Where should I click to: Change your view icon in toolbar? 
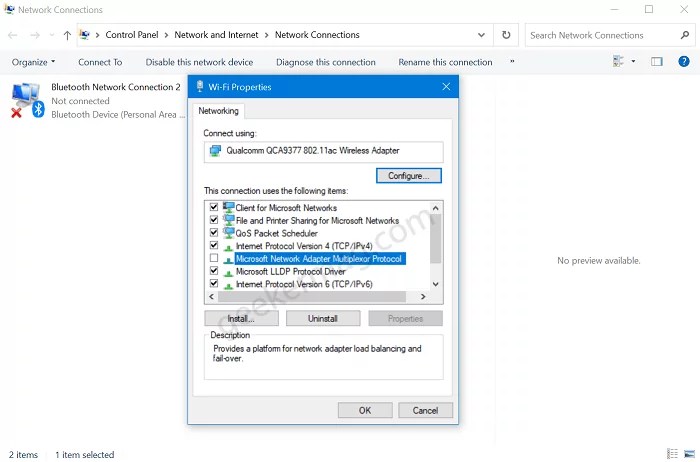tap(618, 61)
